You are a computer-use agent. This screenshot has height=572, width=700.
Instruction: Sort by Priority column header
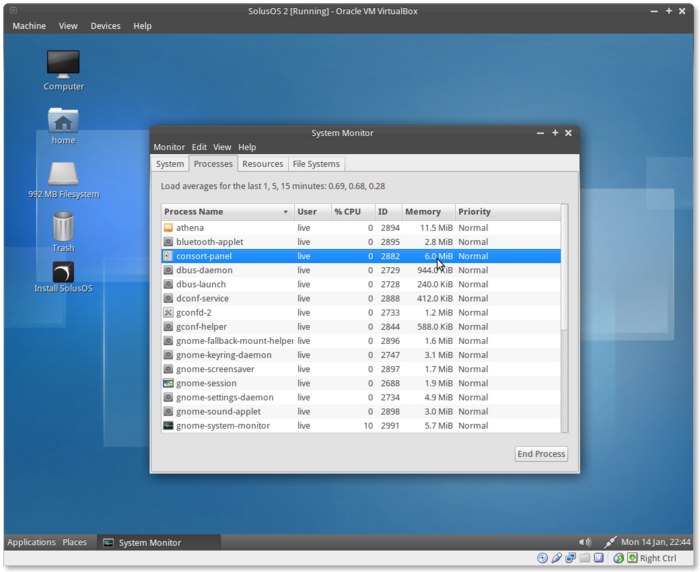pyautogui.click(x=508, y=212)
